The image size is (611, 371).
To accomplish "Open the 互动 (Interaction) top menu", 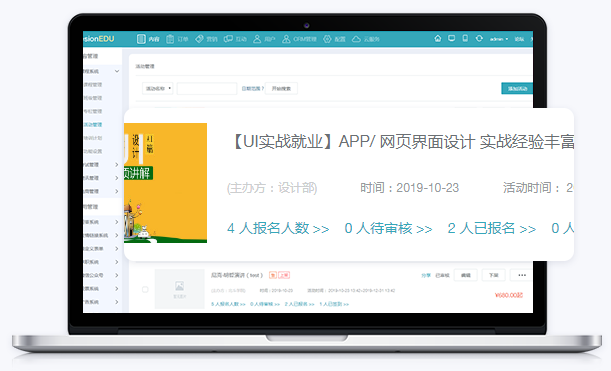I will [235, 39].
